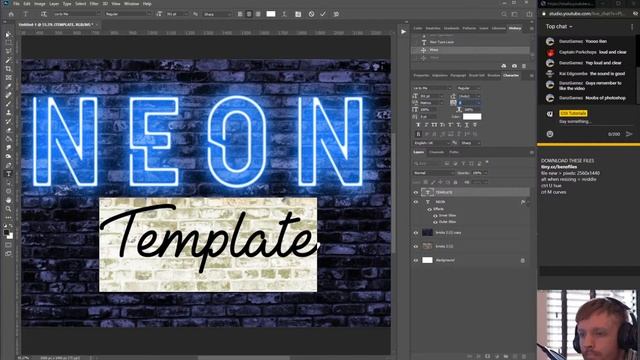Click the Background layer thumbnail

pos(427,260)
